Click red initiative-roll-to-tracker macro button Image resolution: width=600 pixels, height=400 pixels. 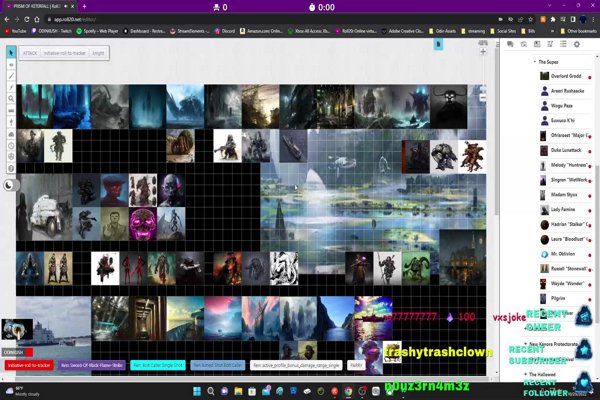pos(29,365)
